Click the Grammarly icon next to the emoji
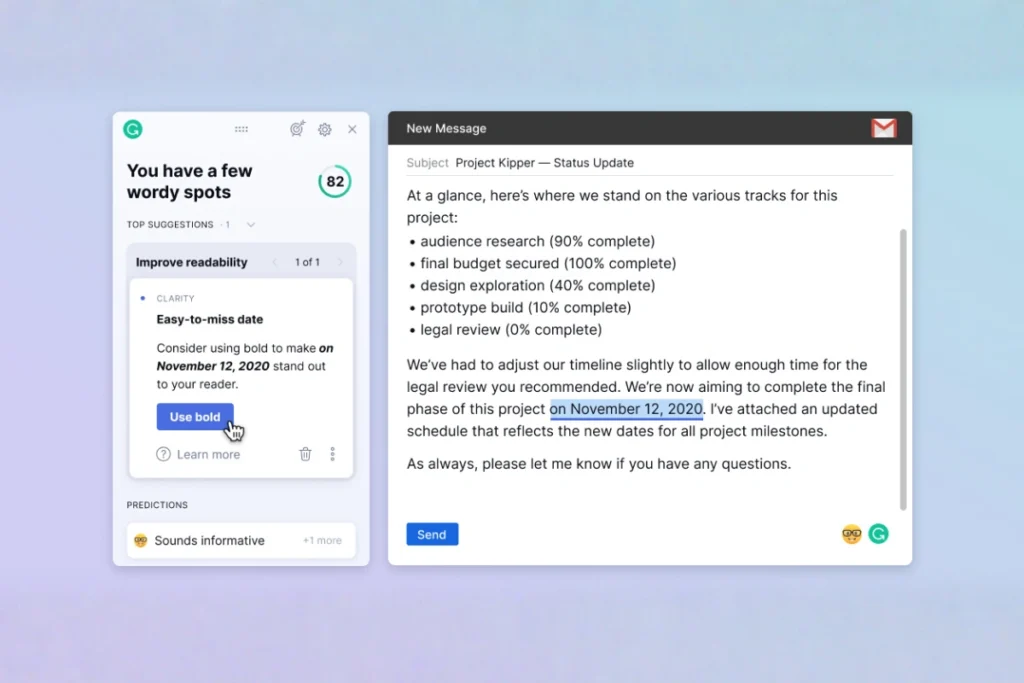 tap(878, 535)
